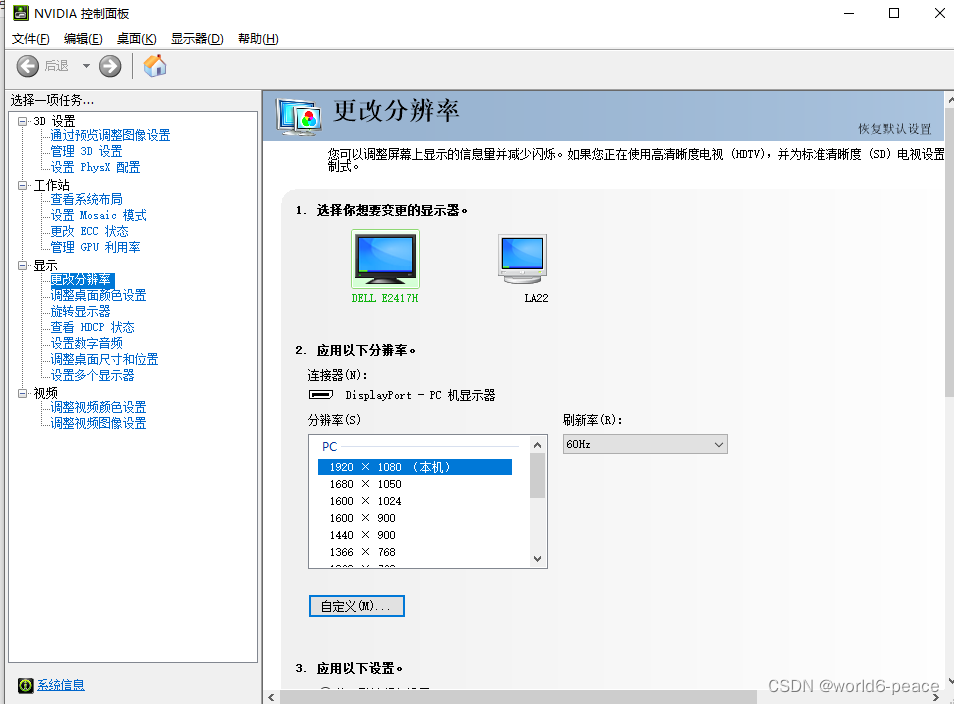The width and height of the screenshot is (954, 704).
Task: Open the 帮助(H) menu
Action: click(x=258, y=39)
